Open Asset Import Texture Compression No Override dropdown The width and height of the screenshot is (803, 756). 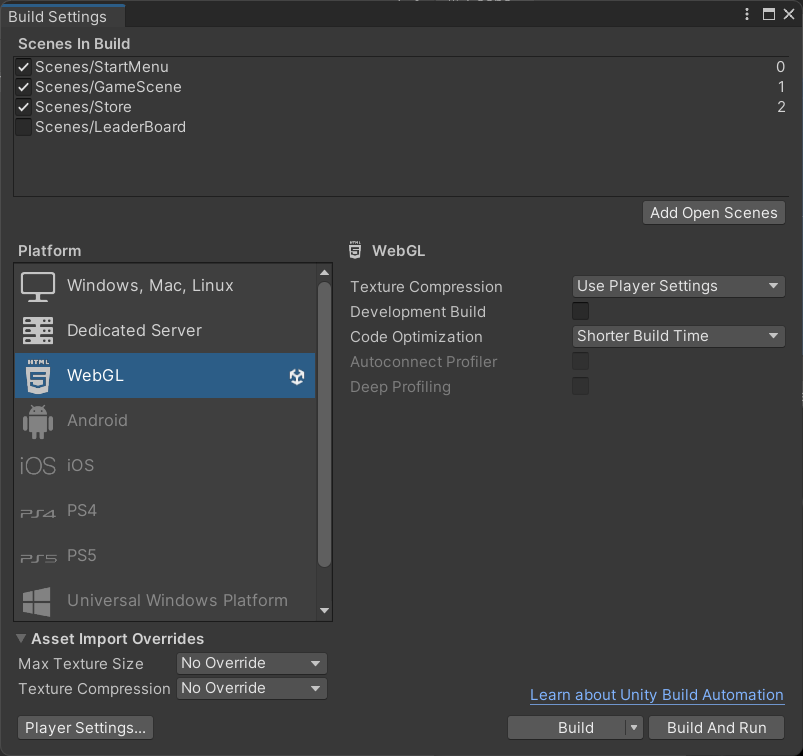click(251, 689)
